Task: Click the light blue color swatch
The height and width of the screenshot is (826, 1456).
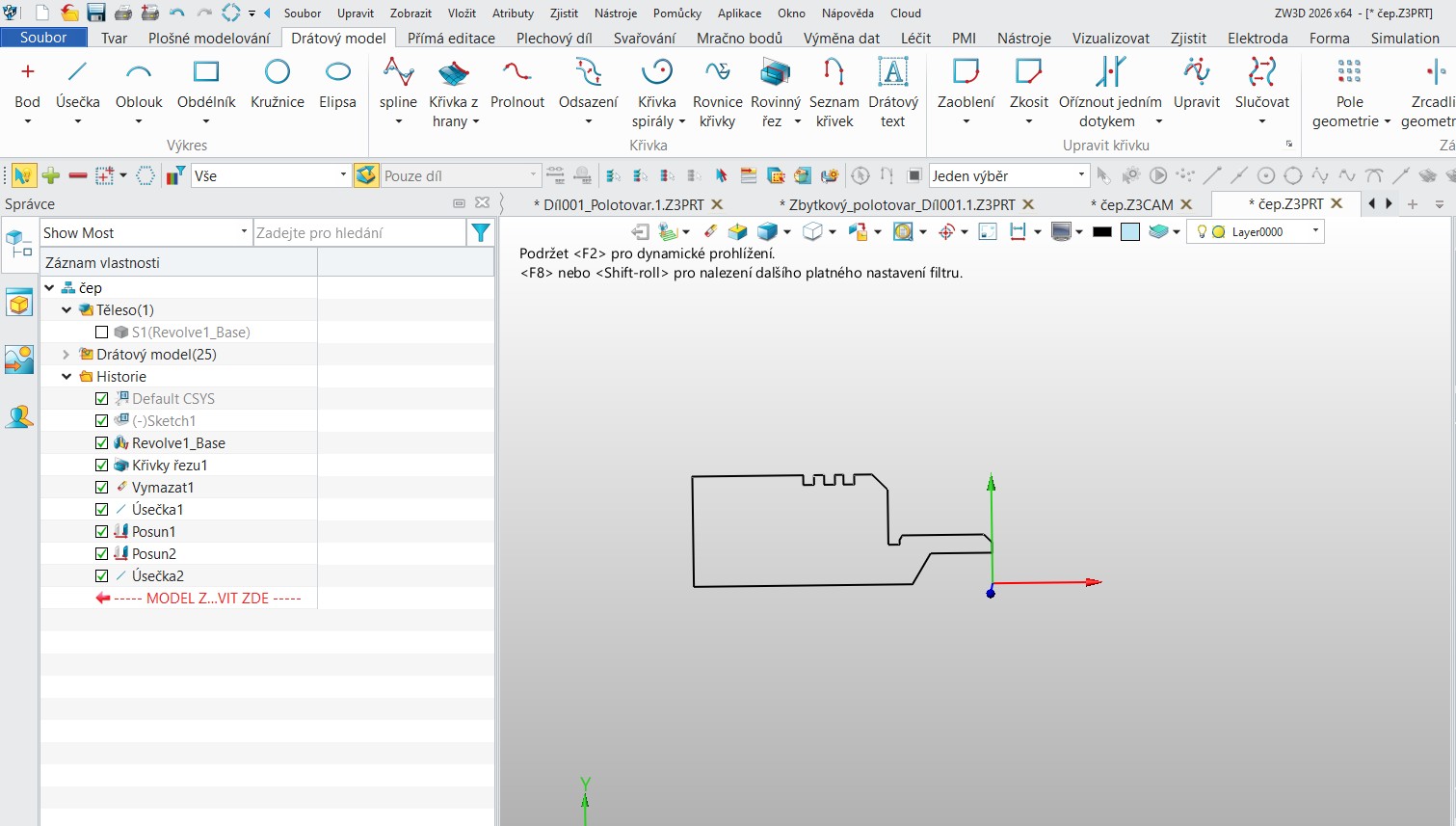Action: click(x=1130, y=231)
